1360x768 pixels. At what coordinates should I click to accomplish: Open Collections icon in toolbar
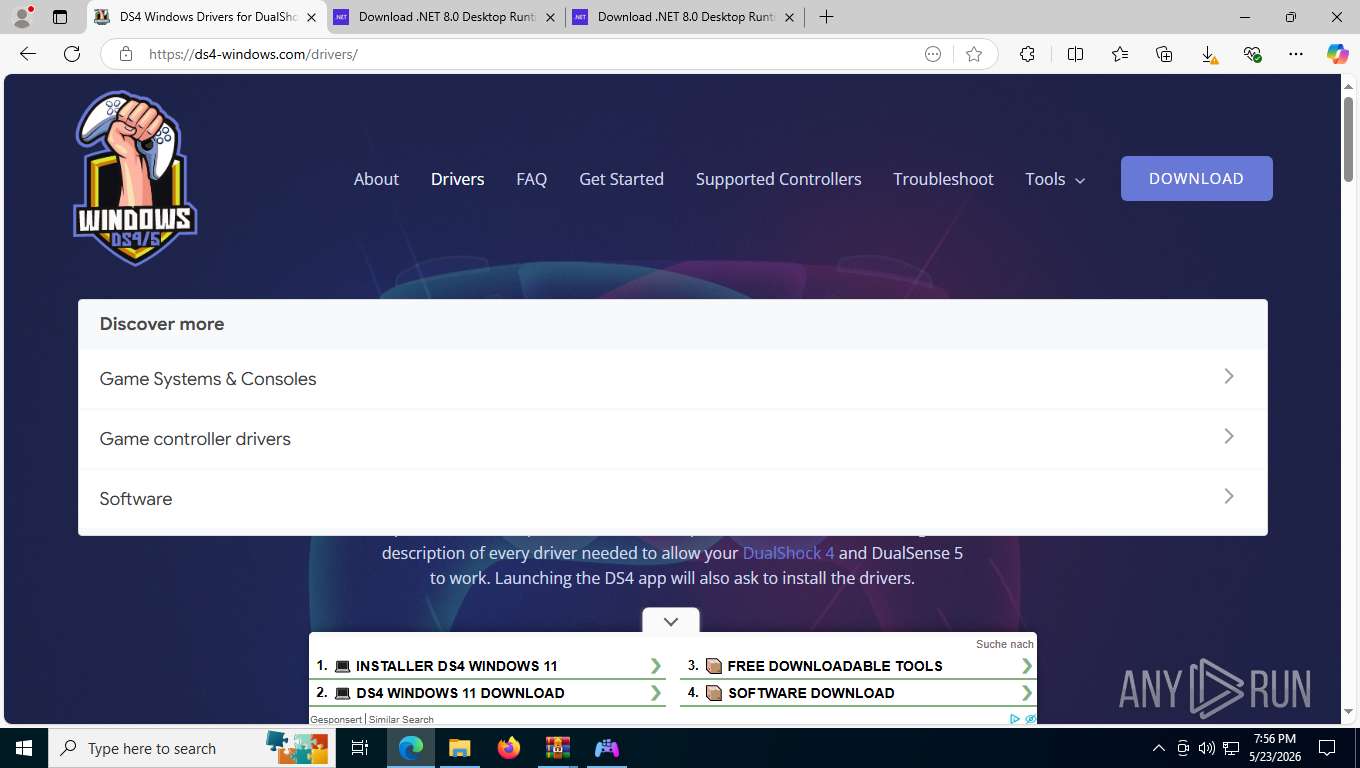[x=1164, y=54]
